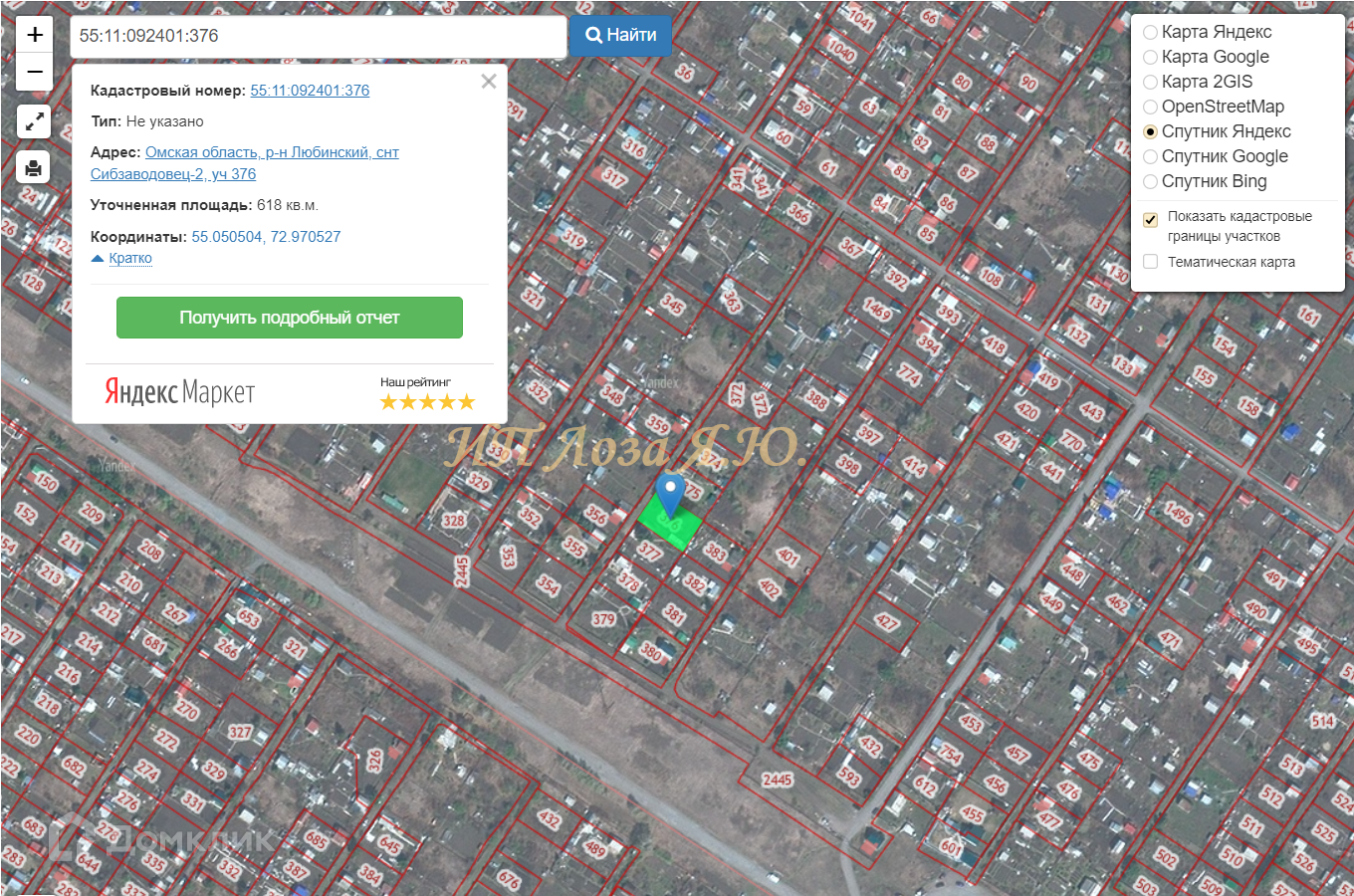Open cadastral number 55:11:092401:376 link
This screenshot has height=896, width=1354.
[x=310, y=91]
